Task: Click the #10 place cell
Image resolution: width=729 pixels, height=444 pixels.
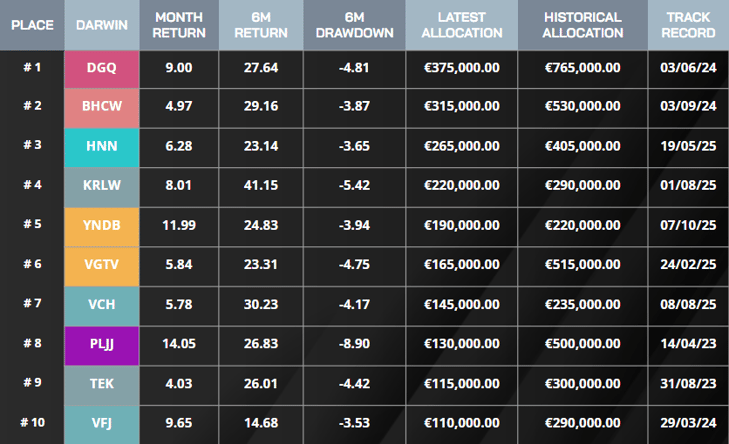Action: [32, 424]
